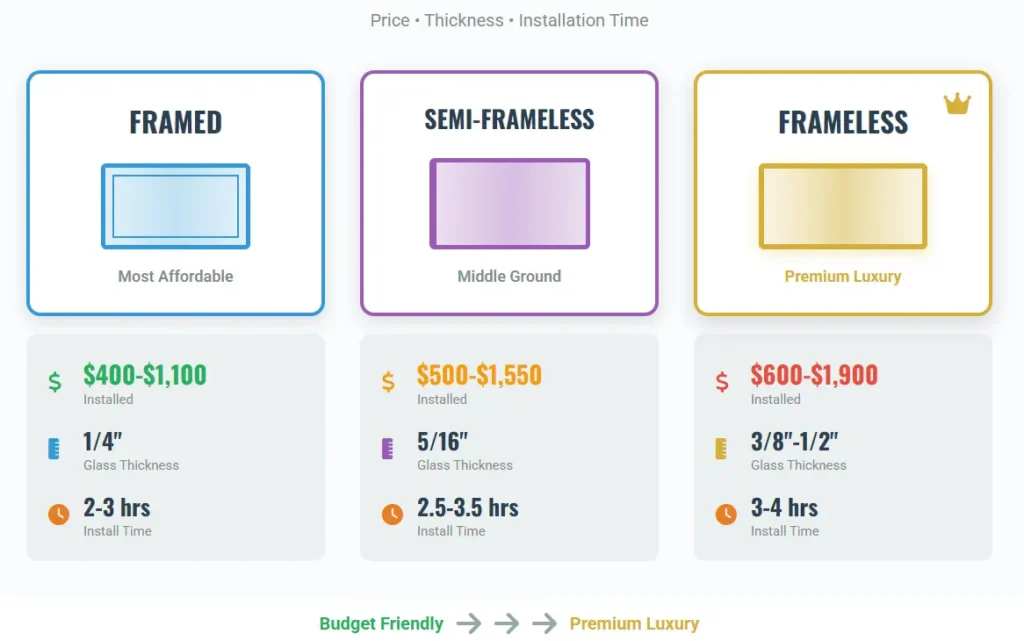Viewport: 1024px width, 641px height.
Task: Click the FRAMED card heading
Action: click(x=175, y=122)
